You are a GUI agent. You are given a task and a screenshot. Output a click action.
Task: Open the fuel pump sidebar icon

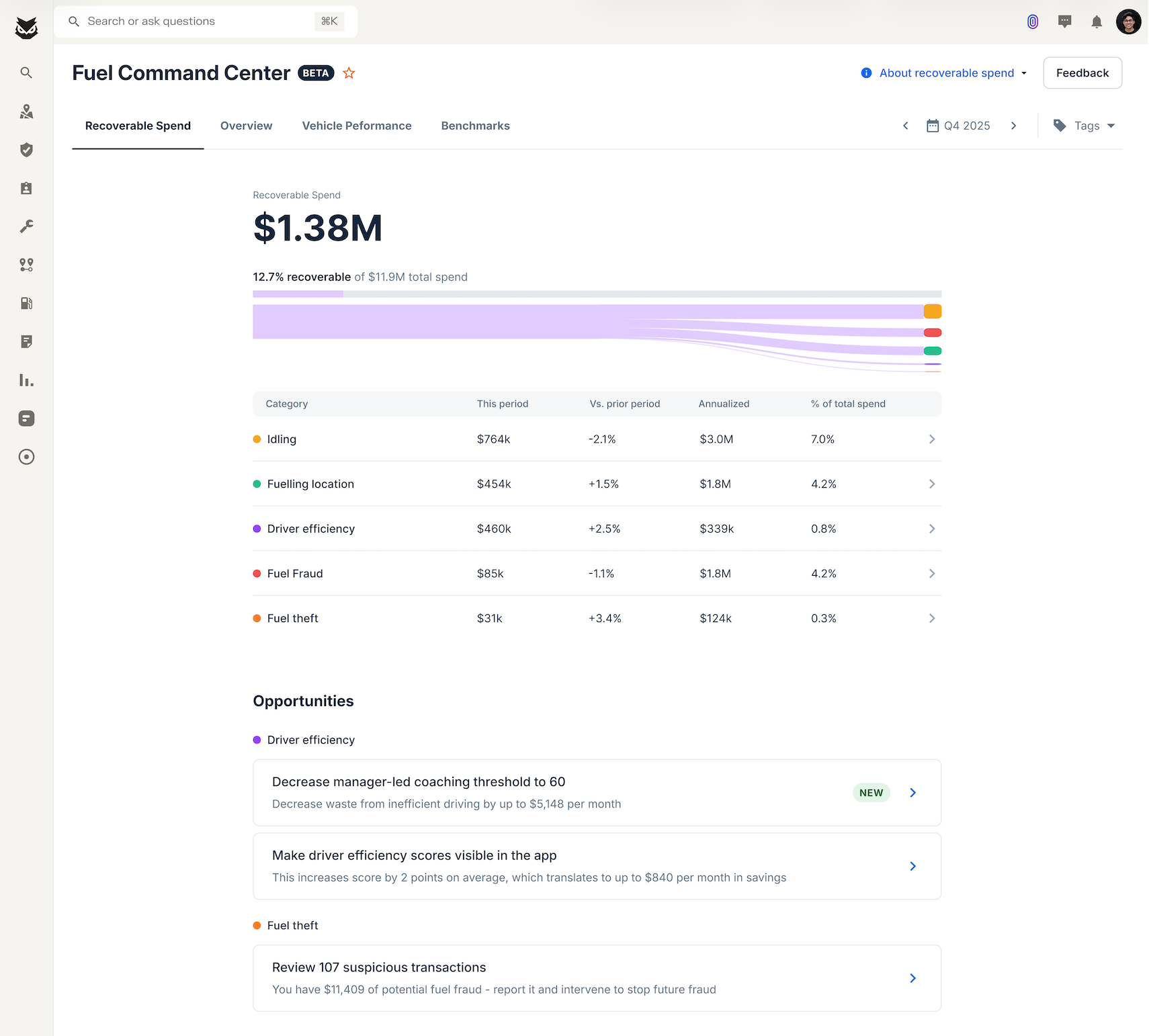[x=26, y=303]
